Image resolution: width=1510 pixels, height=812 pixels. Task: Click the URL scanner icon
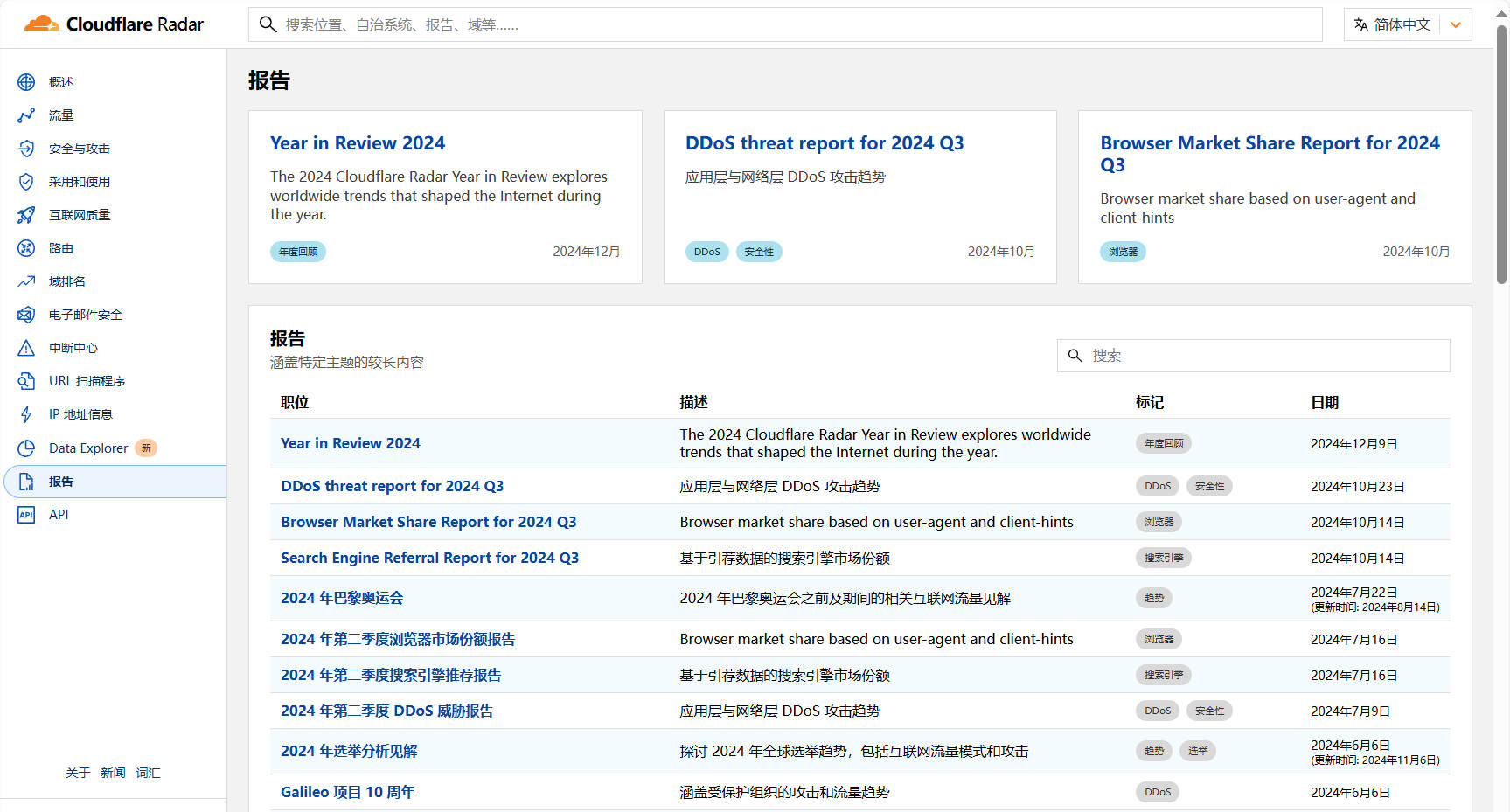26,381
